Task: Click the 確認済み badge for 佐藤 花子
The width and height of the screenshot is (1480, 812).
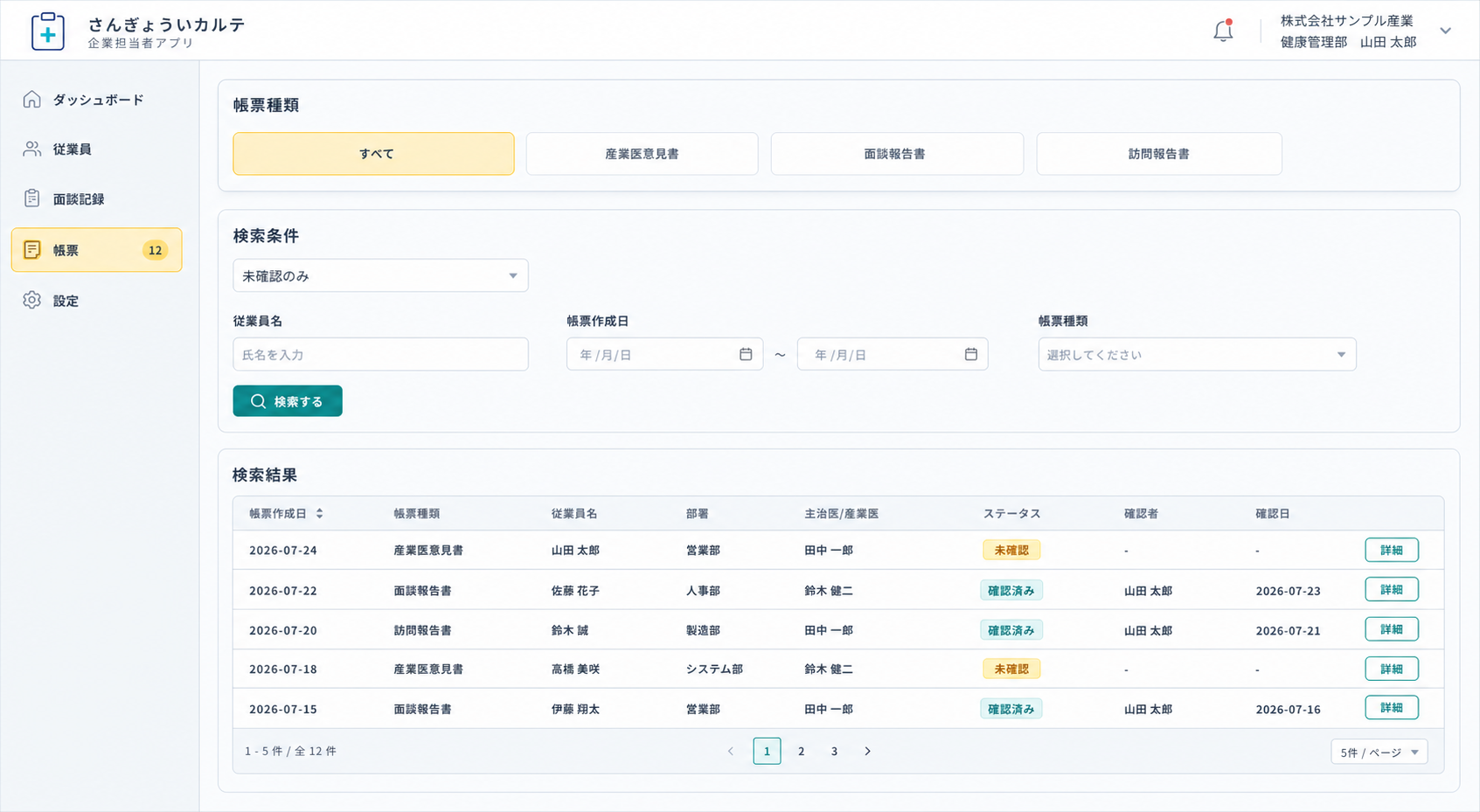Action: [1011, 590]
